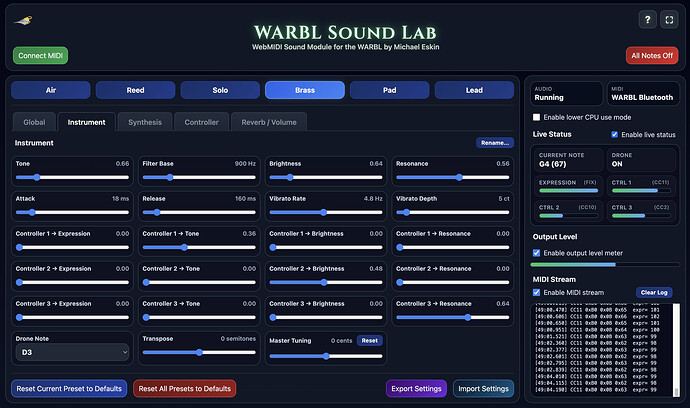Click the CTRL 3 (CC2) meter

point(641,211)
